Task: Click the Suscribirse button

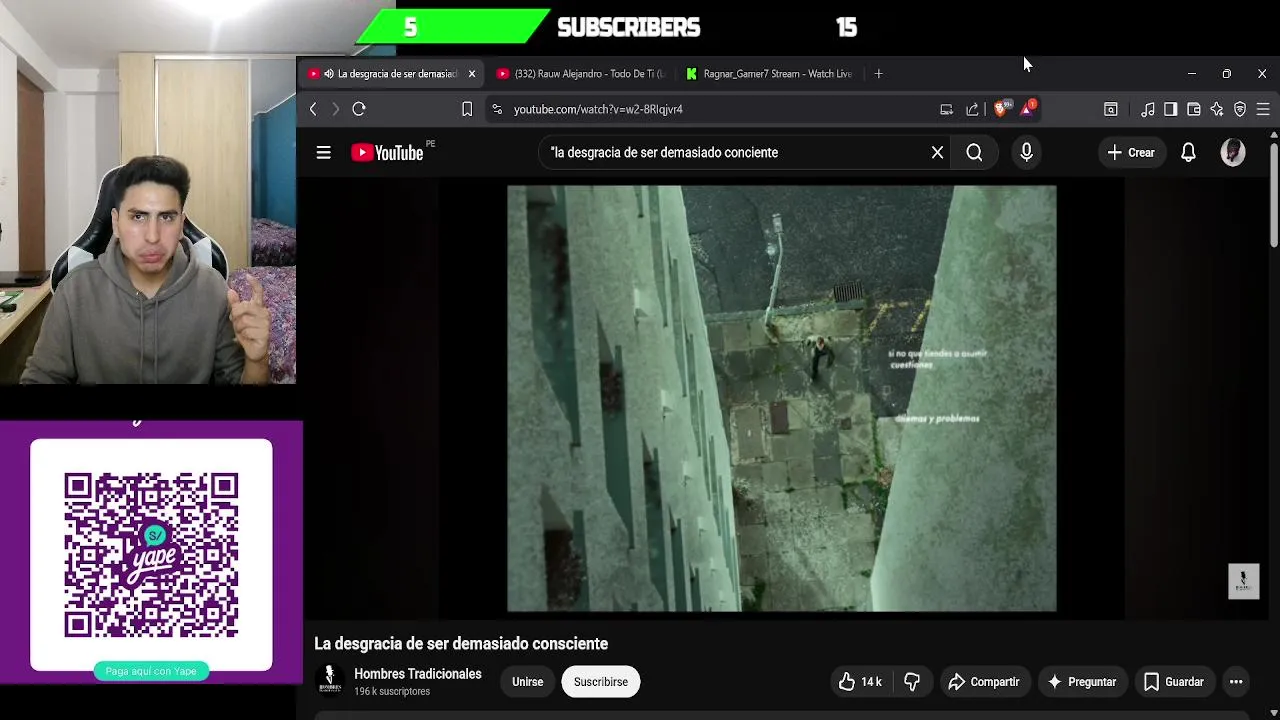Action: pyautogui.click(x=601, y=682)
